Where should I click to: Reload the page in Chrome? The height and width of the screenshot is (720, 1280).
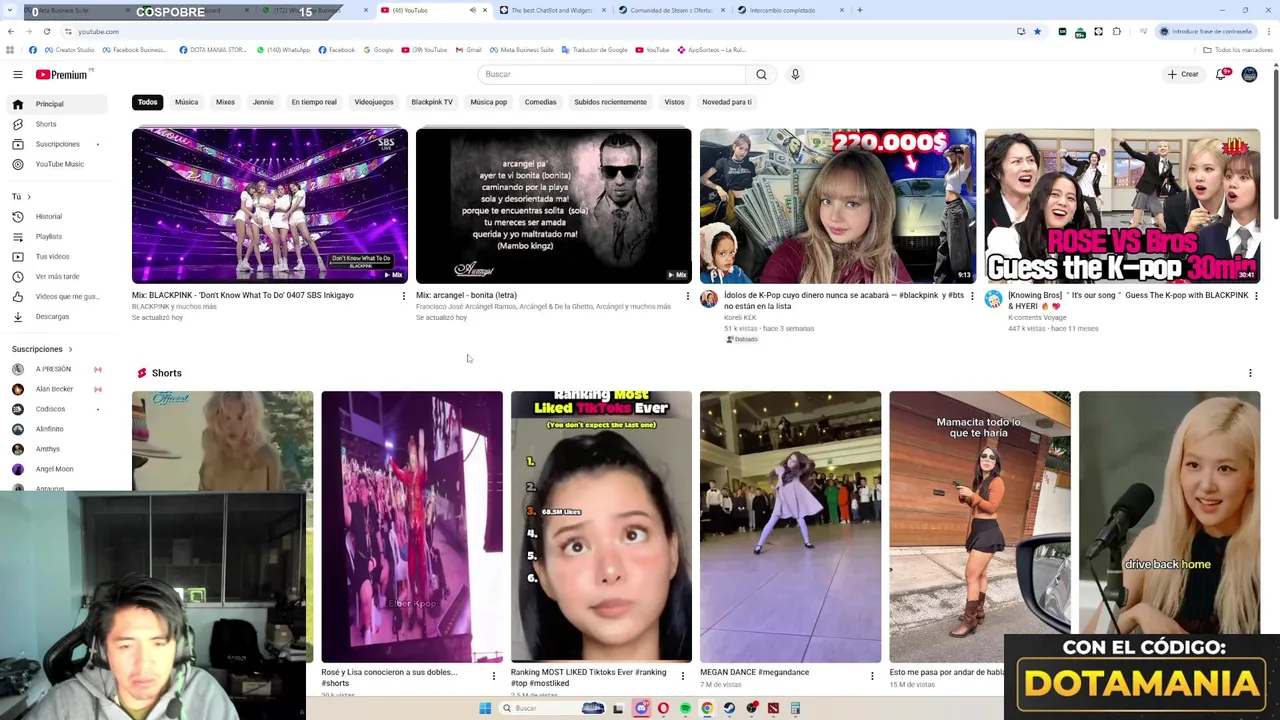coord(47,31)
